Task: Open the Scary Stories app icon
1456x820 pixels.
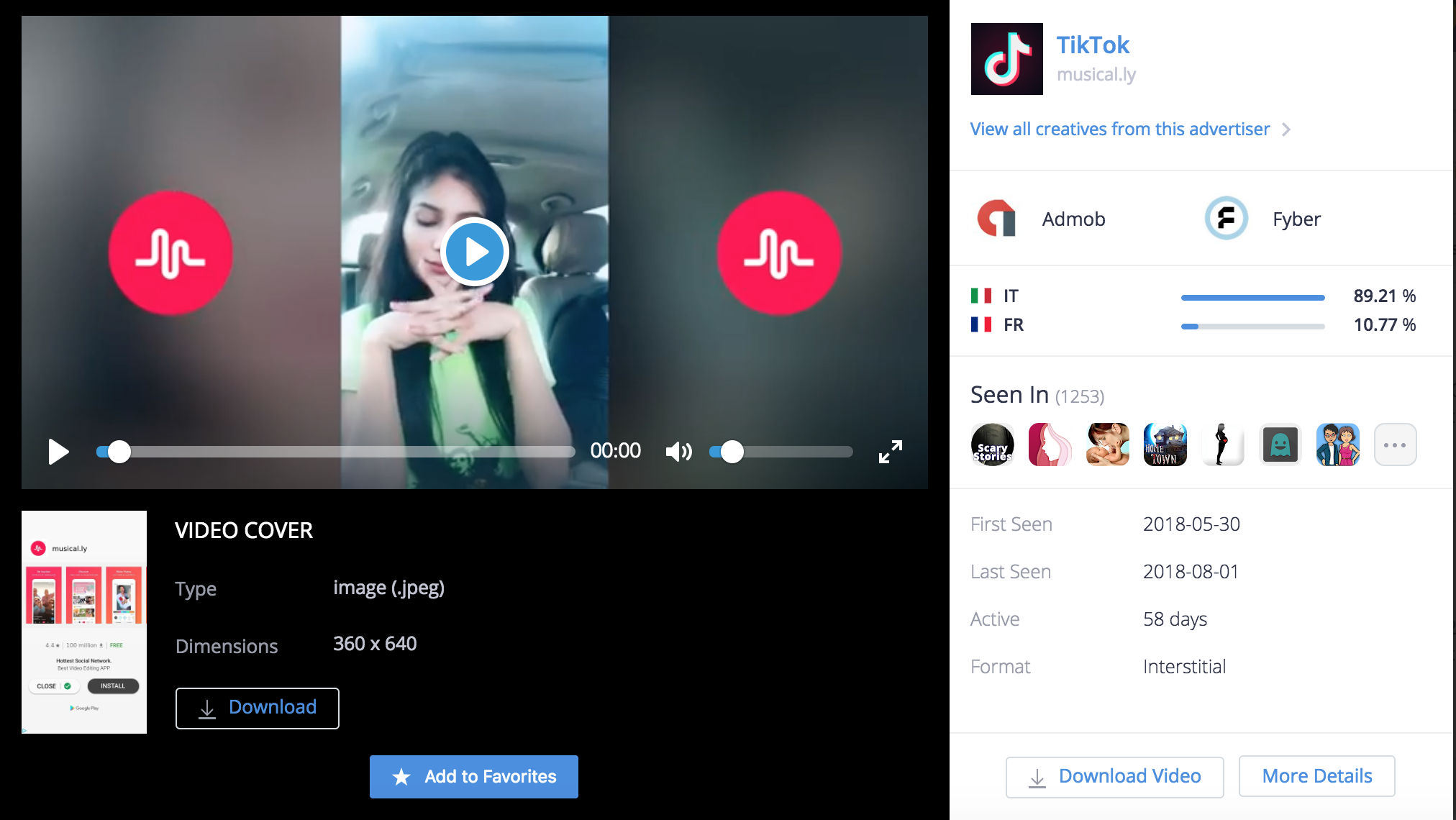Action: pos(992,445)
